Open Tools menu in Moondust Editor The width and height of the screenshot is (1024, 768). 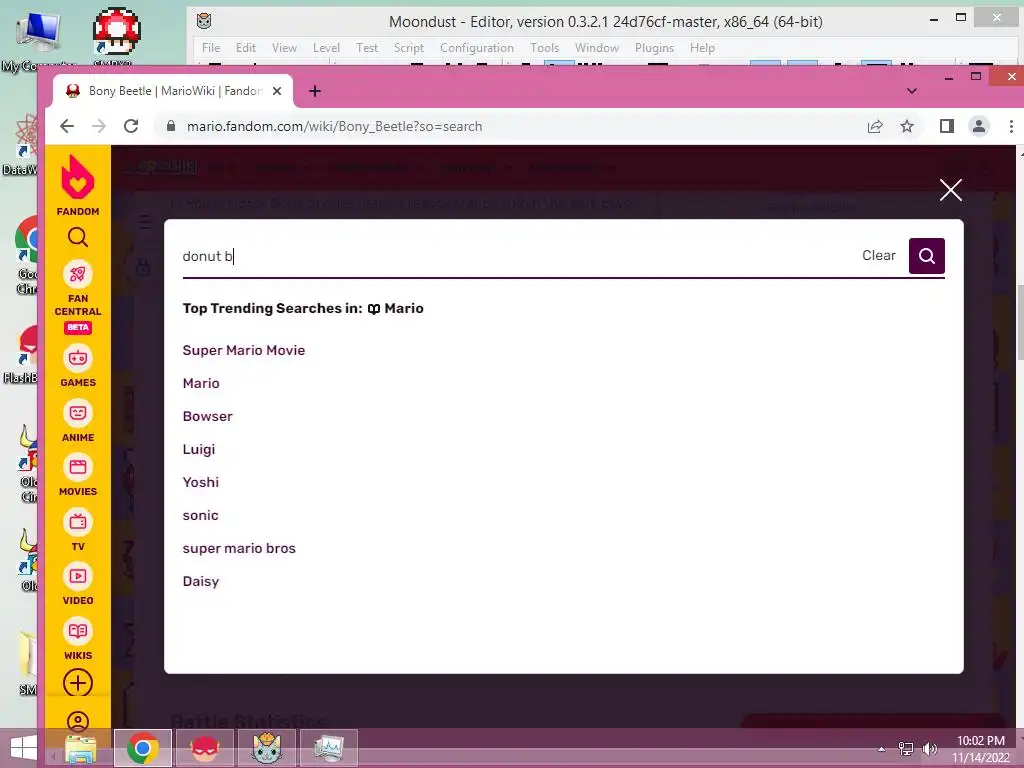545,48
